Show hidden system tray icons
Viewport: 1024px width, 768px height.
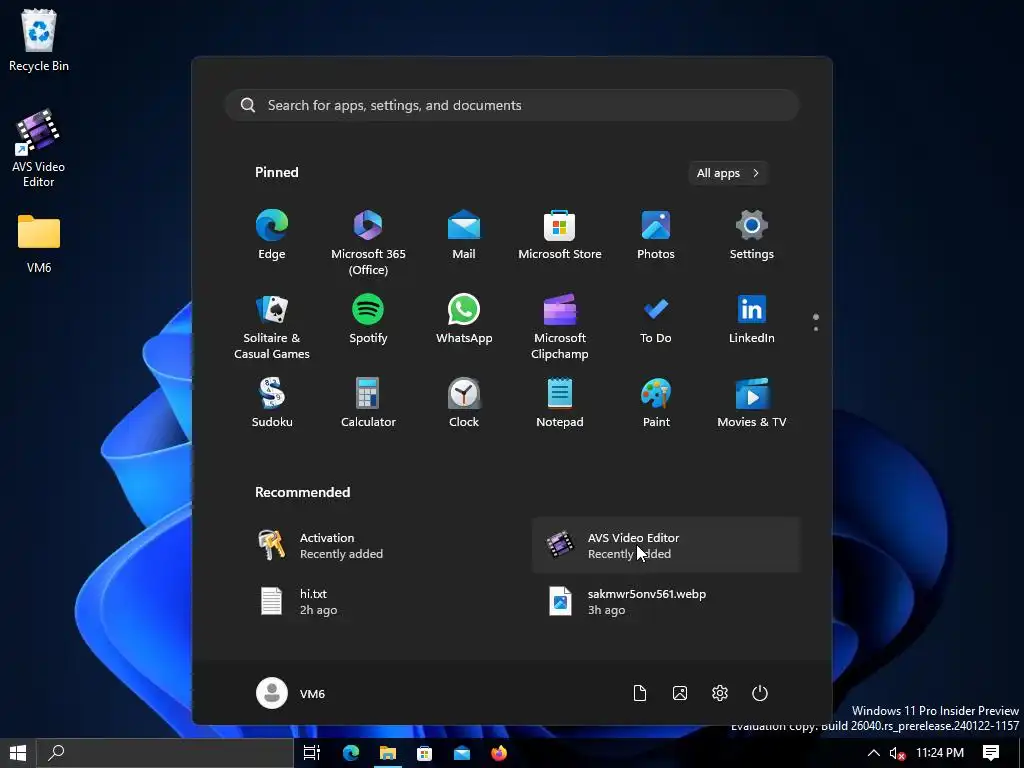tap(873, 753)
